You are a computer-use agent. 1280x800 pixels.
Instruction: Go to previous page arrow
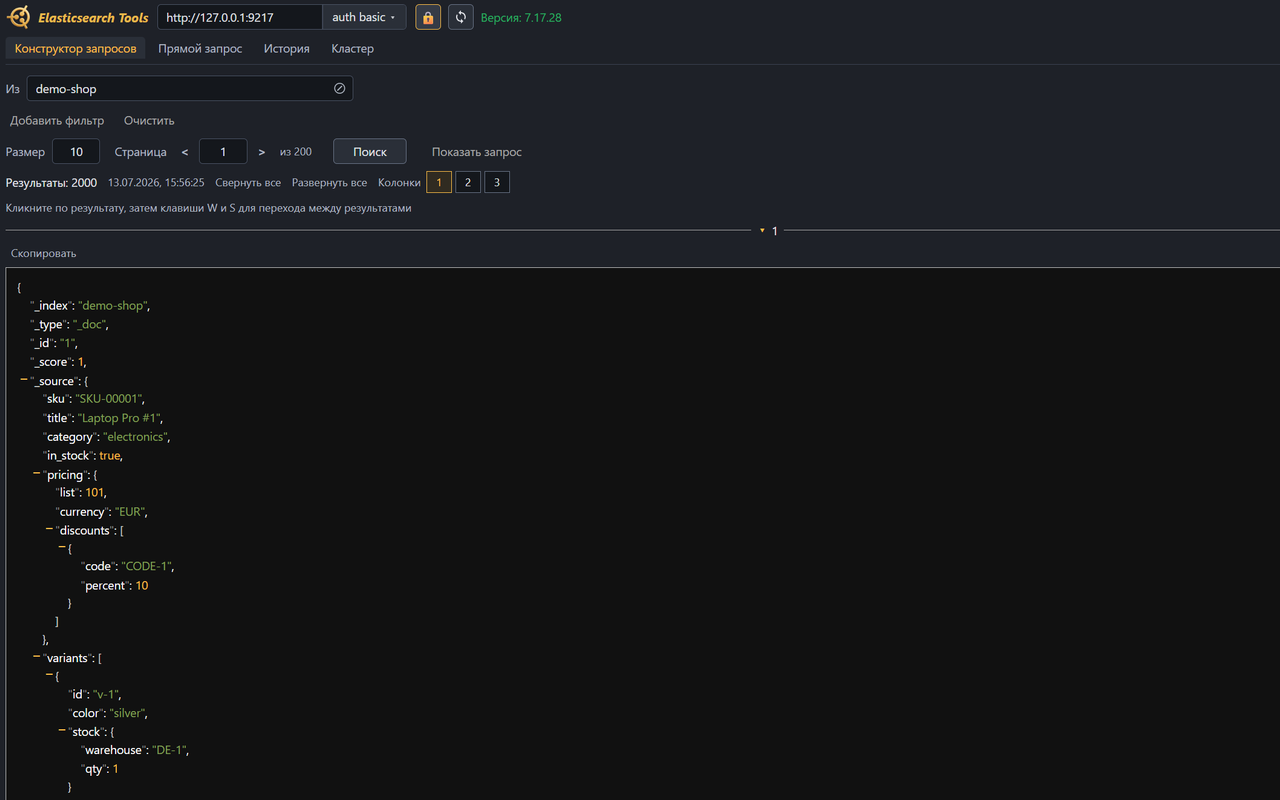[x=185, y=152]
